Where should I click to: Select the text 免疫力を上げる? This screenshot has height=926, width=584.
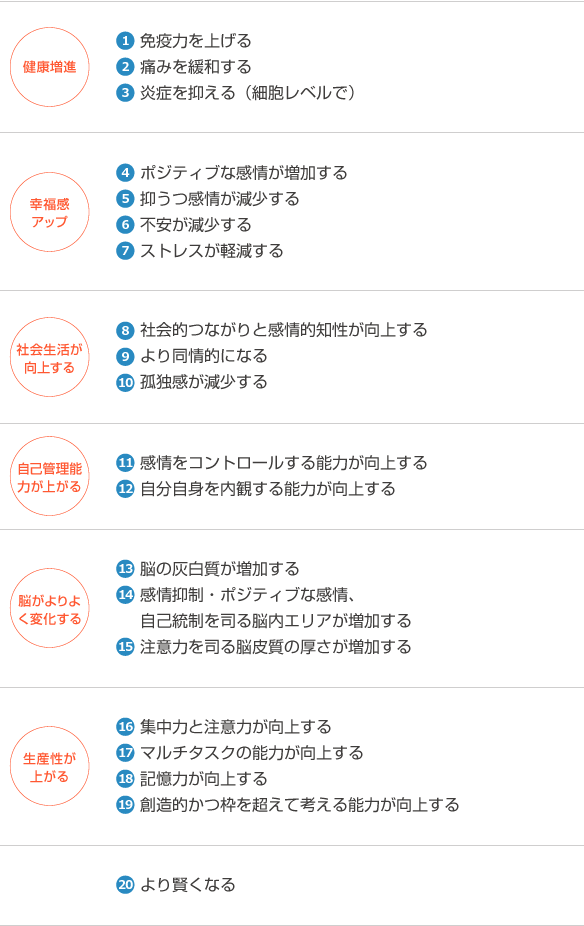(195, 41)
